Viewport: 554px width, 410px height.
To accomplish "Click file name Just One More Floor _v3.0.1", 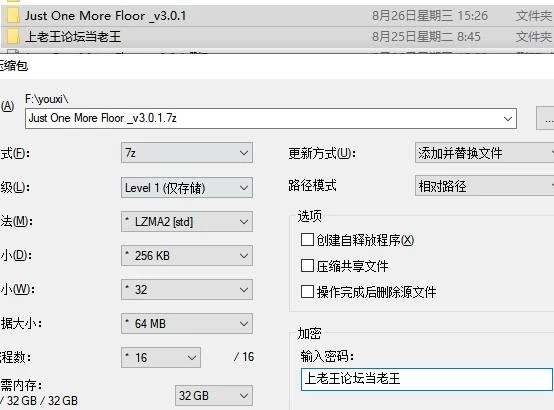I will [105, 16].
